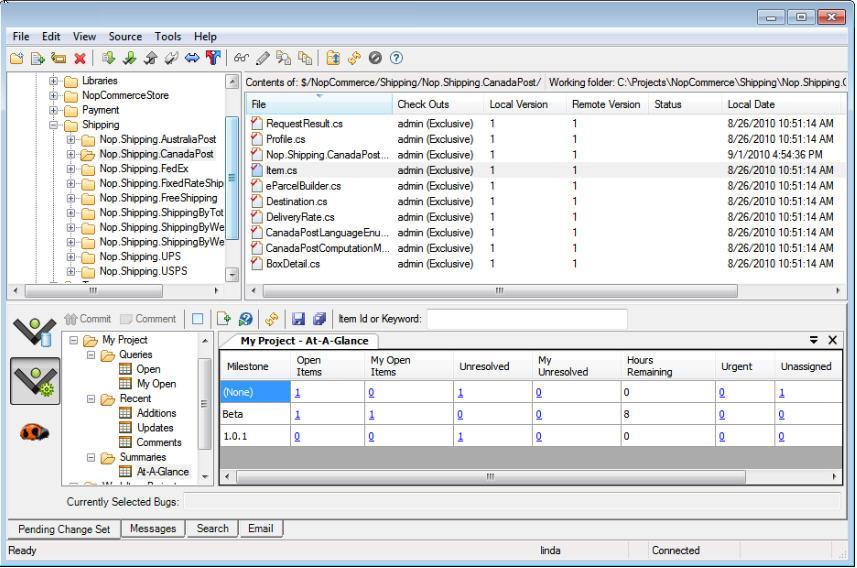The width and height of the screenshot is (857, 568).
Task: Open the Open Items link for Beta
Action: 297,415
